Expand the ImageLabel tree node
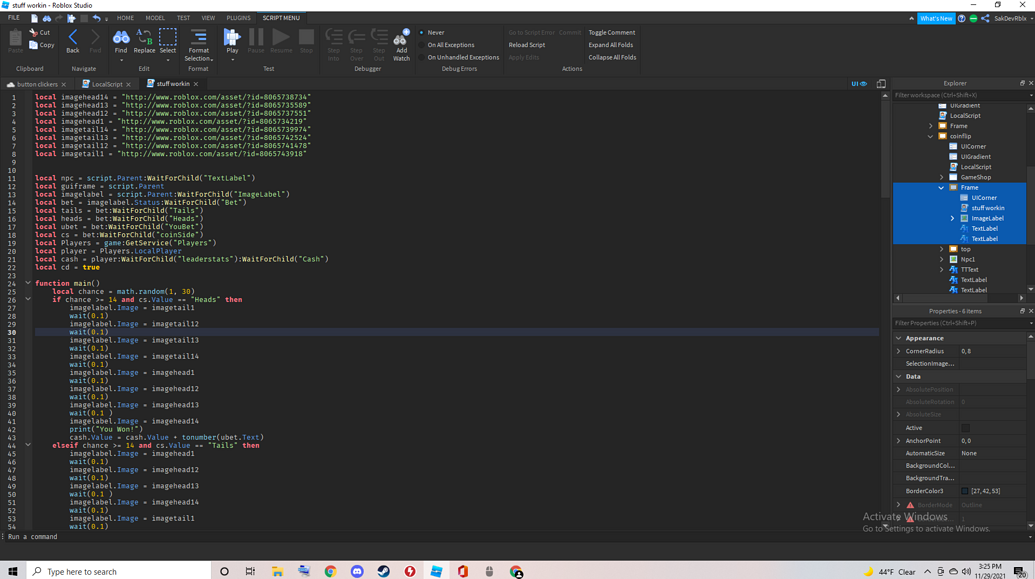This screenshot has width=1035, height=579. coord(952,218)
